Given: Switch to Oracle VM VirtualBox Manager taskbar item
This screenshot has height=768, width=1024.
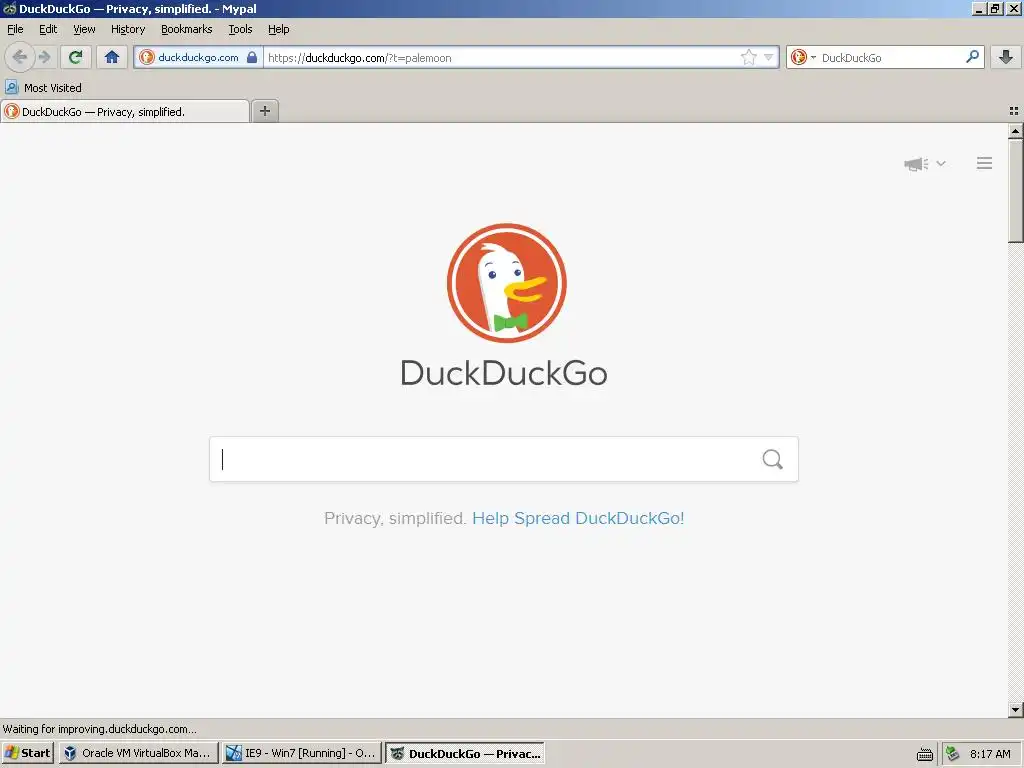Looking at the screenshot, I should click(138, 753).
